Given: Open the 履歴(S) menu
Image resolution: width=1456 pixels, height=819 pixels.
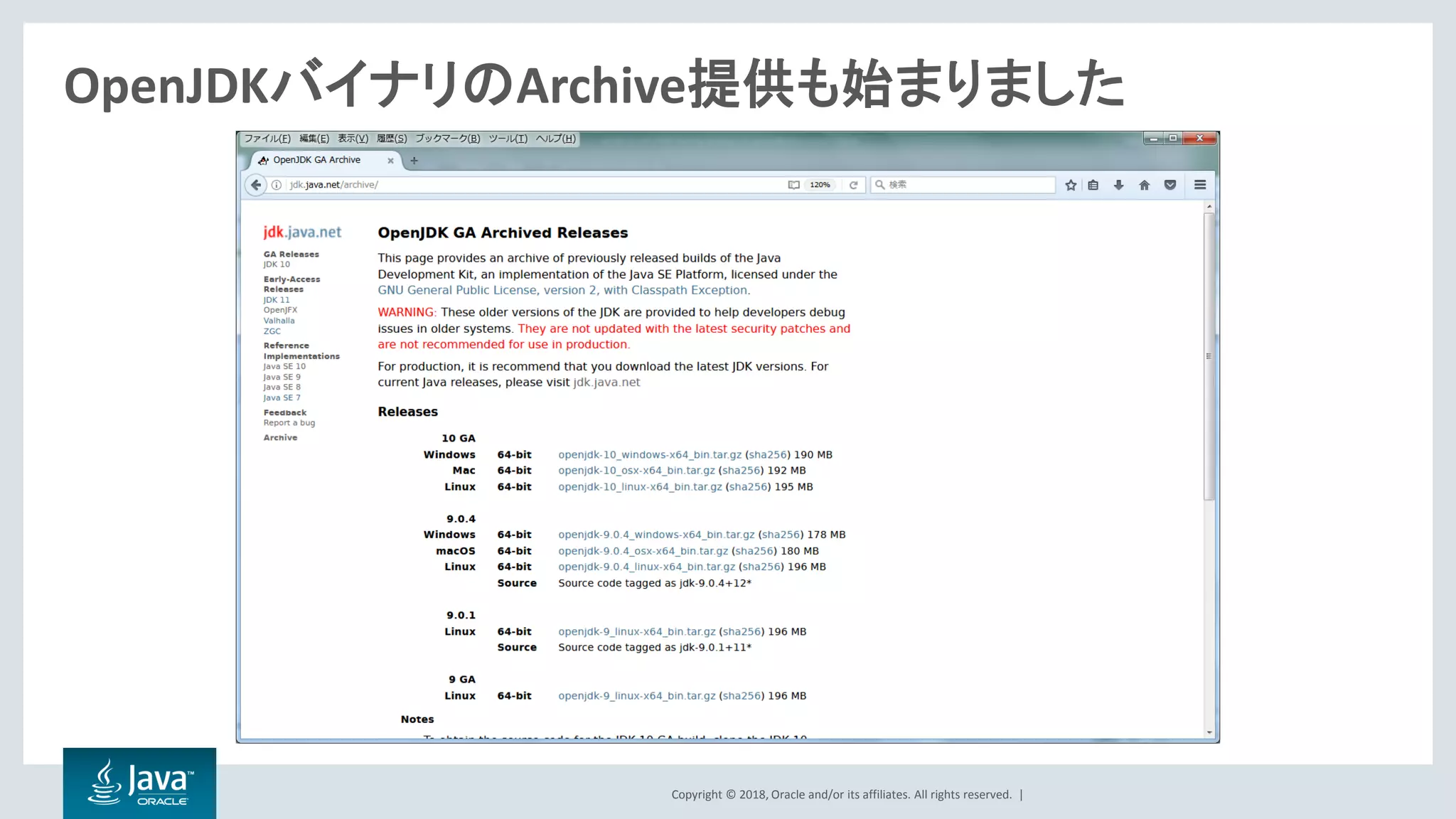Looking at the screenshot, I should (392, 139).
